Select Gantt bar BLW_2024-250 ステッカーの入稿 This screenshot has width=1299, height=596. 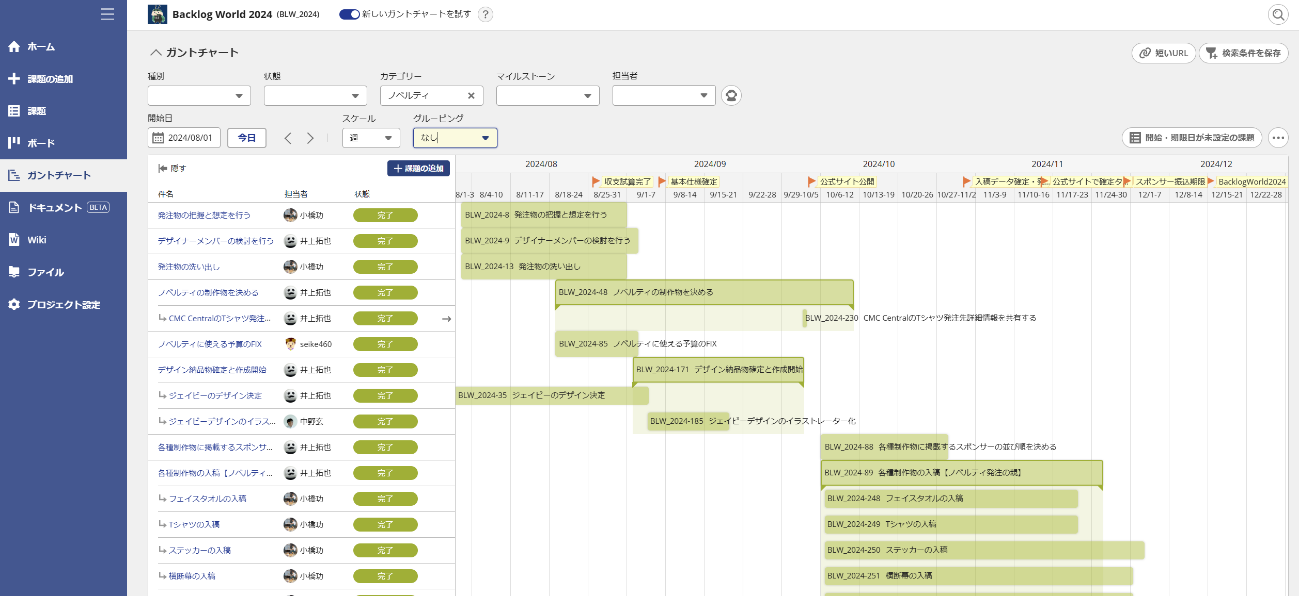point(984,550)
